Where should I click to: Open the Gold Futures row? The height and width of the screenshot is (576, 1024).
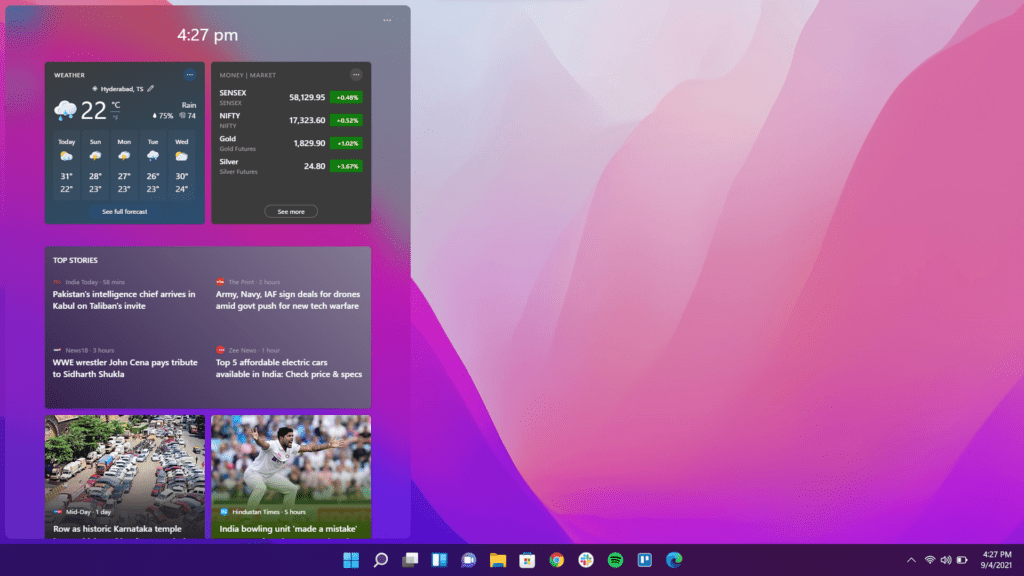[291, 143]
